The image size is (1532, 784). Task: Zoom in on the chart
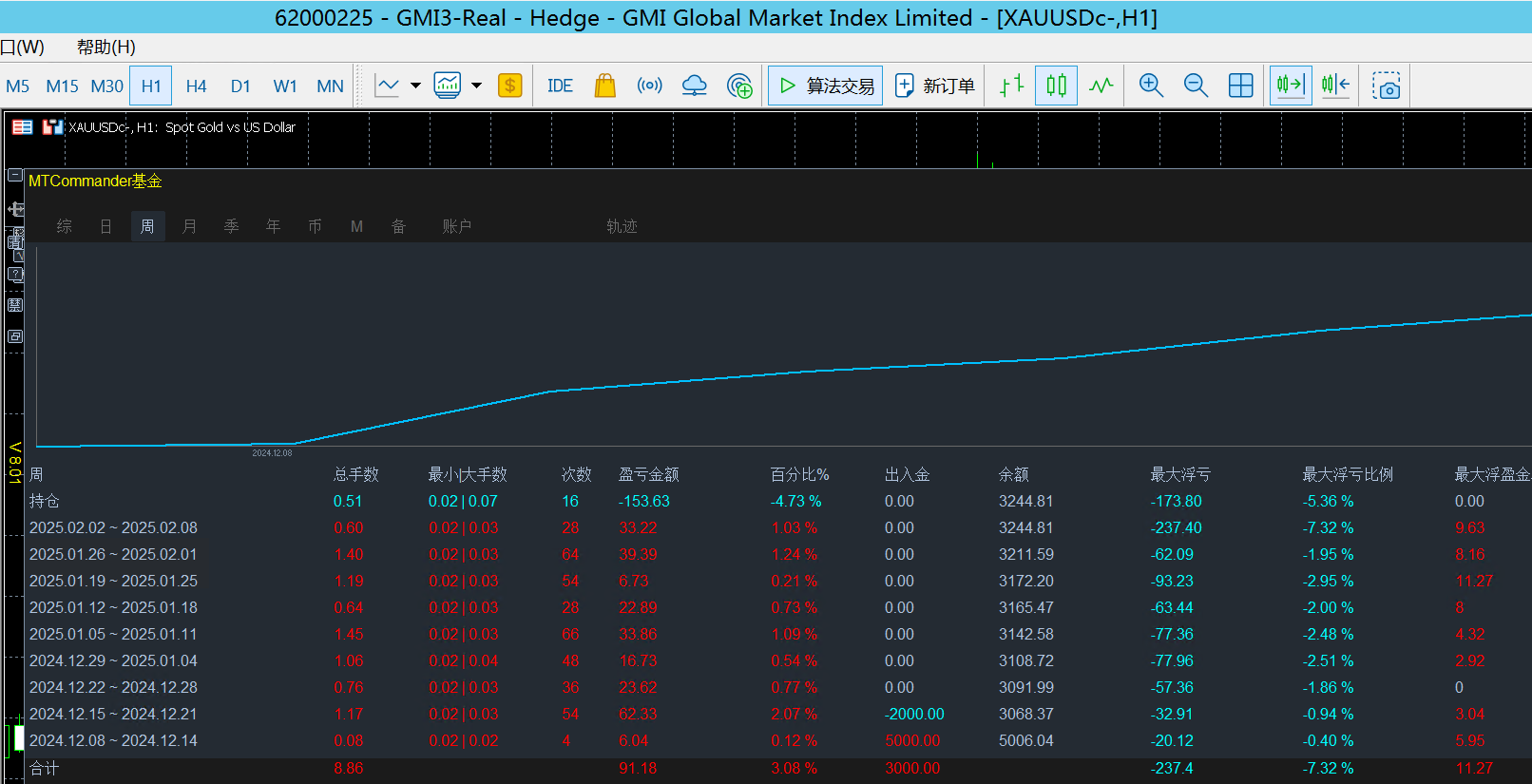tap(1151, 86)
